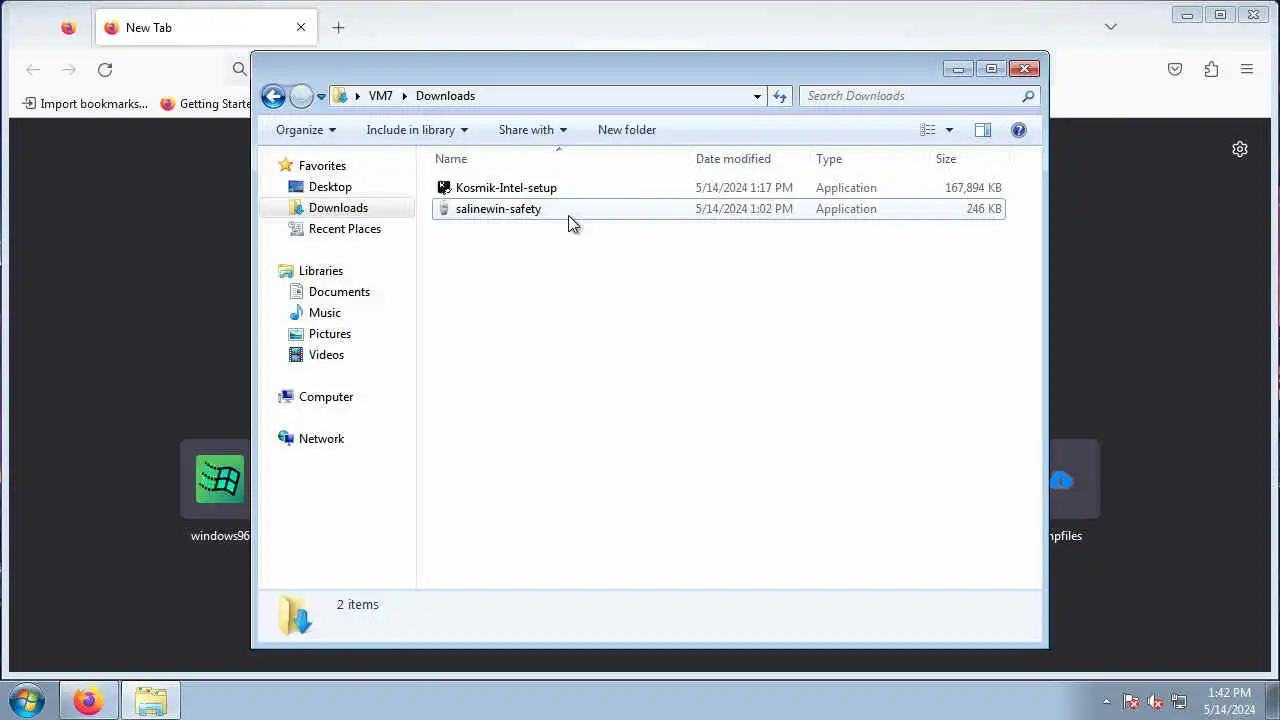Click Firefox taskbar button
This screenshot has width=1280, height=720.
pos(88,701)
